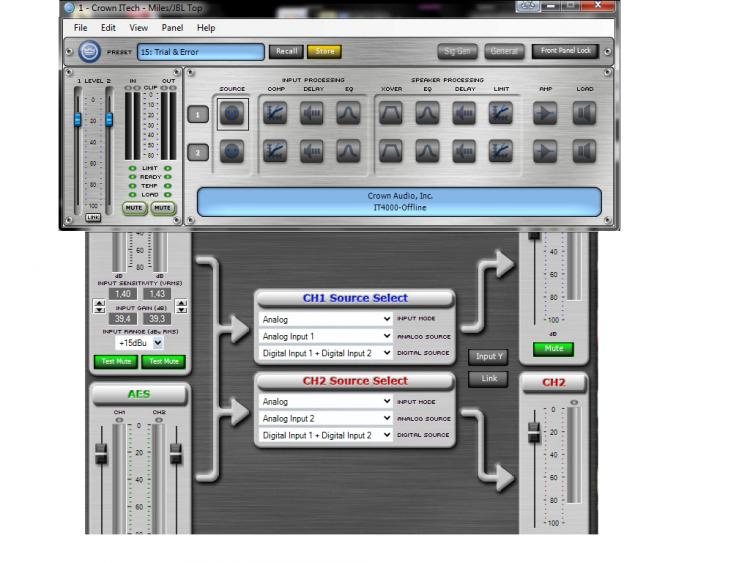Toggle Front Panel Lock

[565, 51]
